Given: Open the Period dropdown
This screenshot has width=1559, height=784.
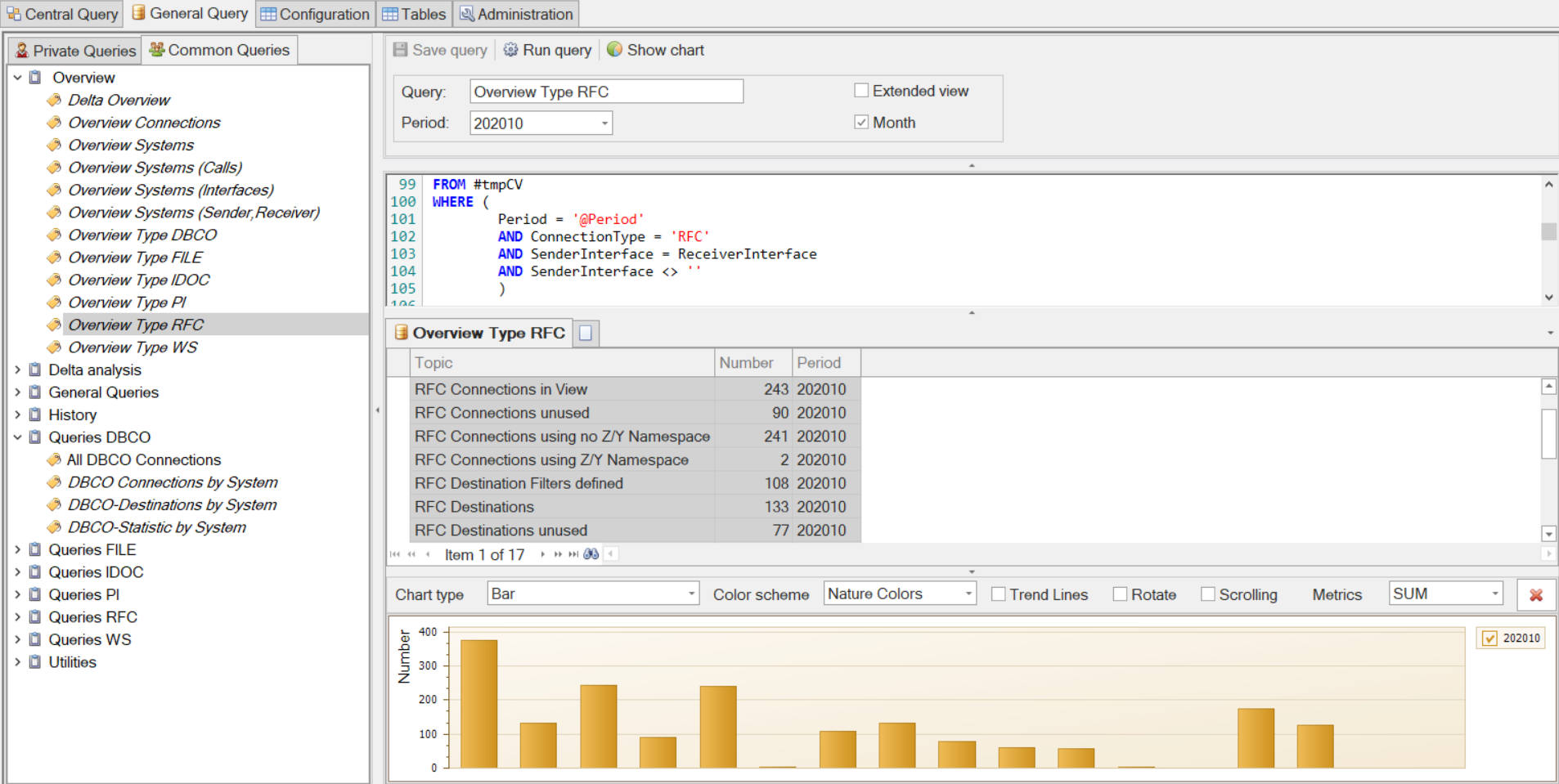Looking at the screenshot, I should (604, 123).
